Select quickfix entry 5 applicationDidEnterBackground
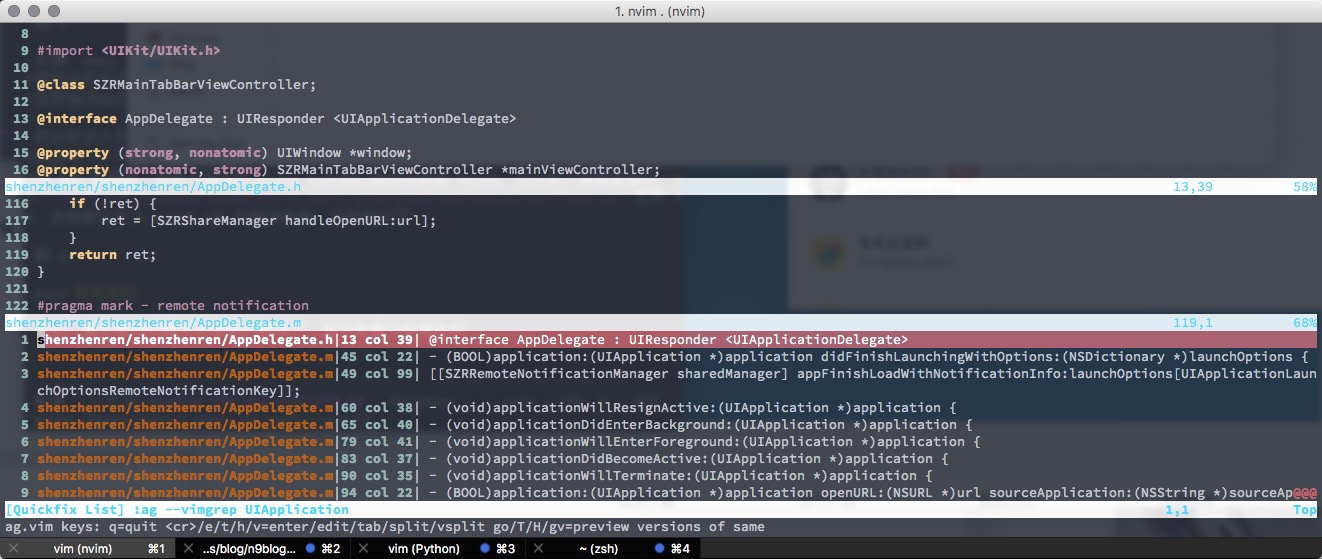 pyautogui.click(x=661, y=425)
